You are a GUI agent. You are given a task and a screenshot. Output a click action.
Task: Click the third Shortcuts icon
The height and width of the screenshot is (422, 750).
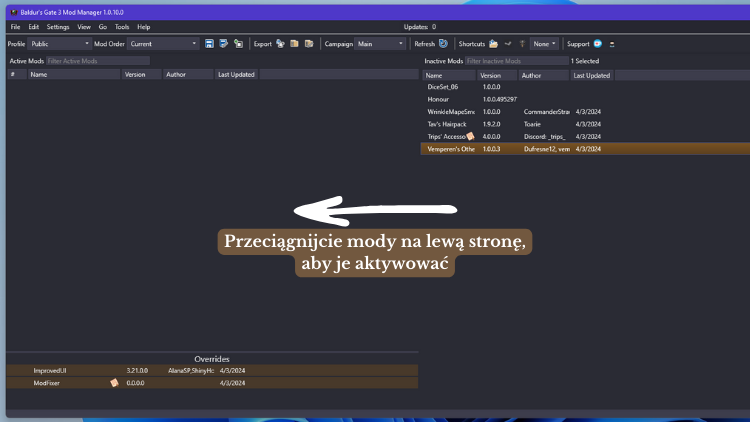pyautogui.click(x=522, y=44)
